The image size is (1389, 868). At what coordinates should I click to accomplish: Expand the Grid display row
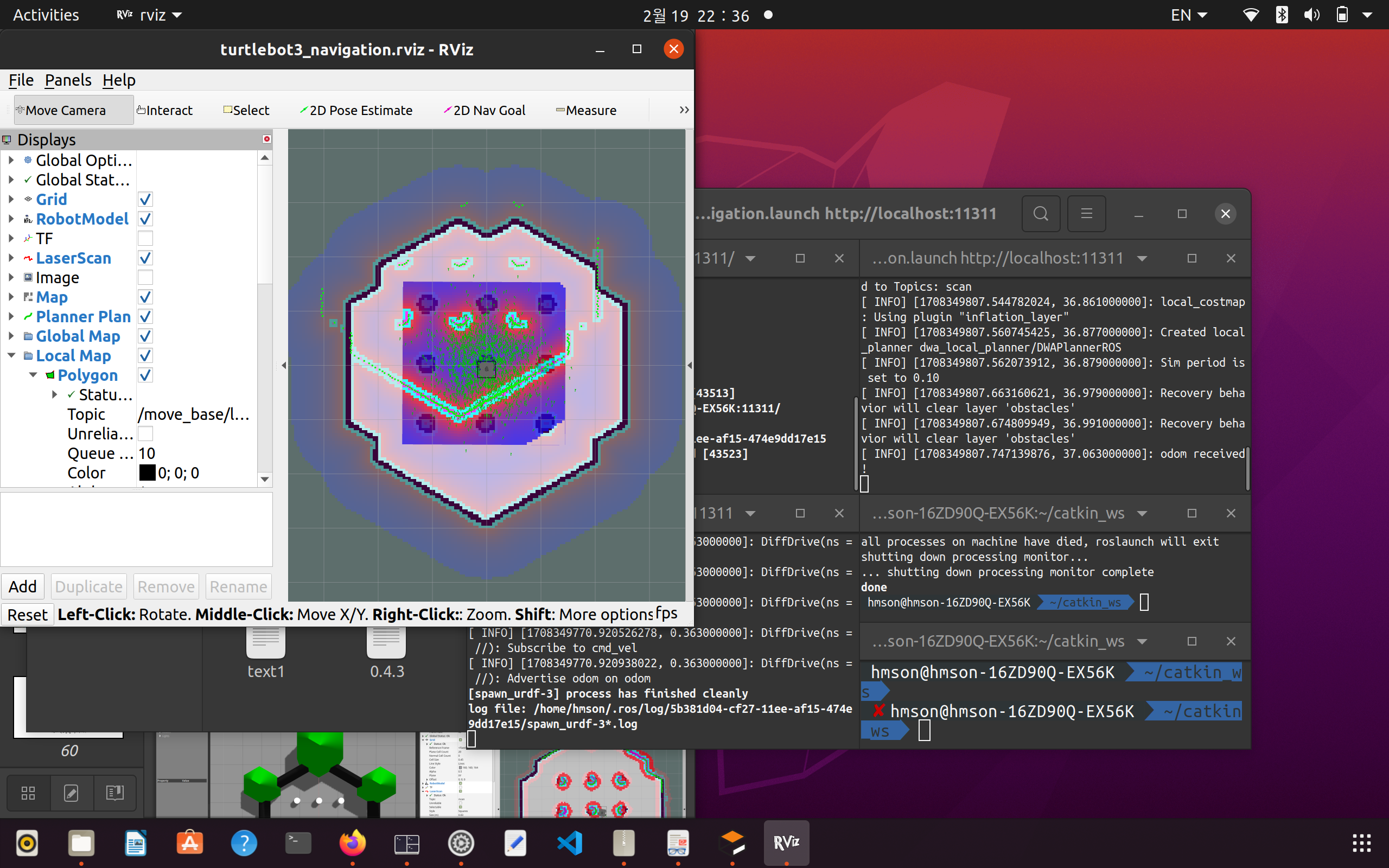pos(11,199)
